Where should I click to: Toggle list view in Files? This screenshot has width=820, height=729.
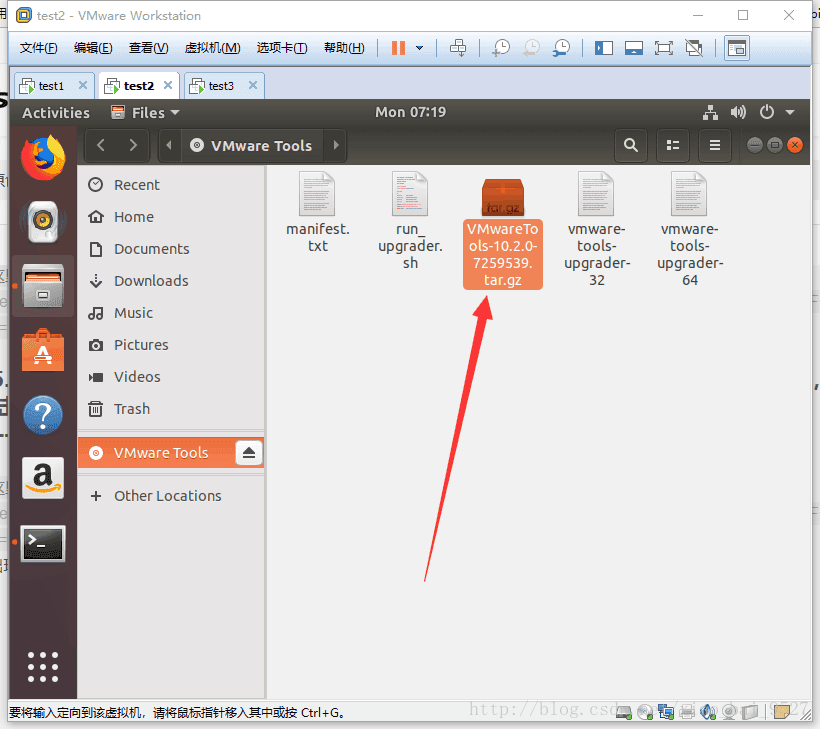click(x=673, y=145)
